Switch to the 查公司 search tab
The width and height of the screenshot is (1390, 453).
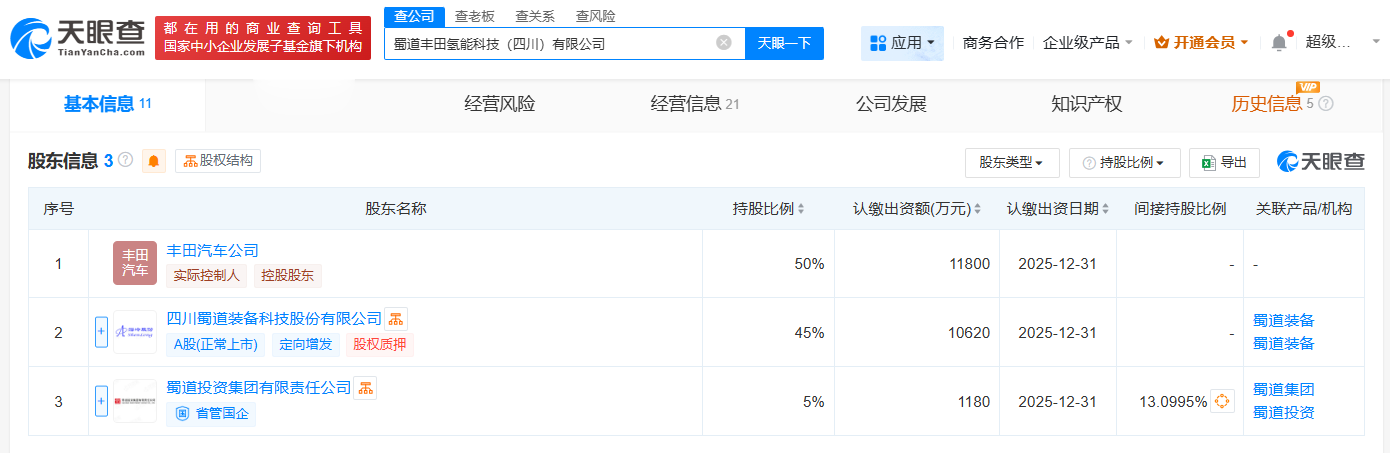414,16
